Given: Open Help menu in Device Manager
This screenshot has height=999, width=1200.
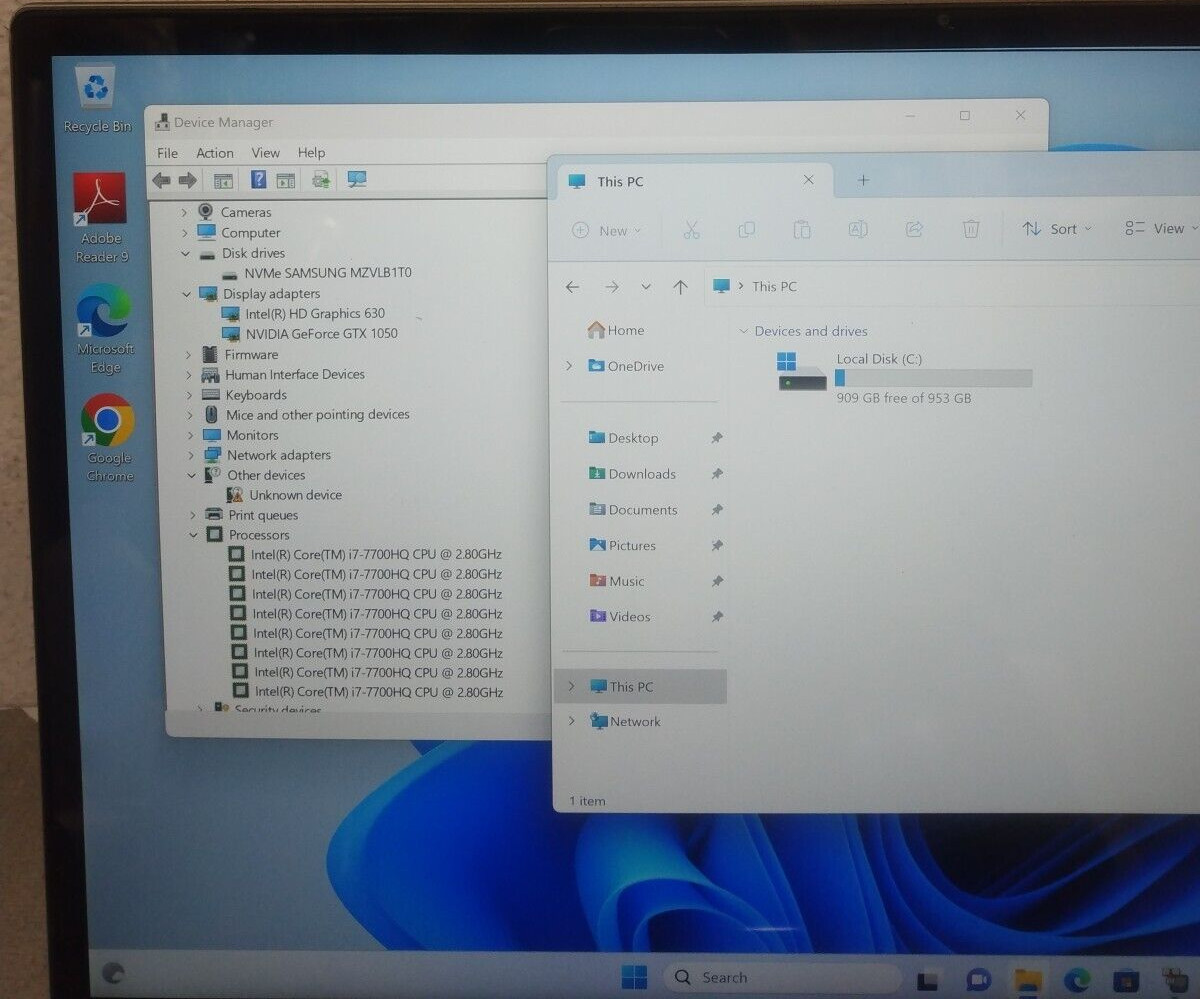Looking at the screenshot, I should pyautogui.click(x=311, y=153).
